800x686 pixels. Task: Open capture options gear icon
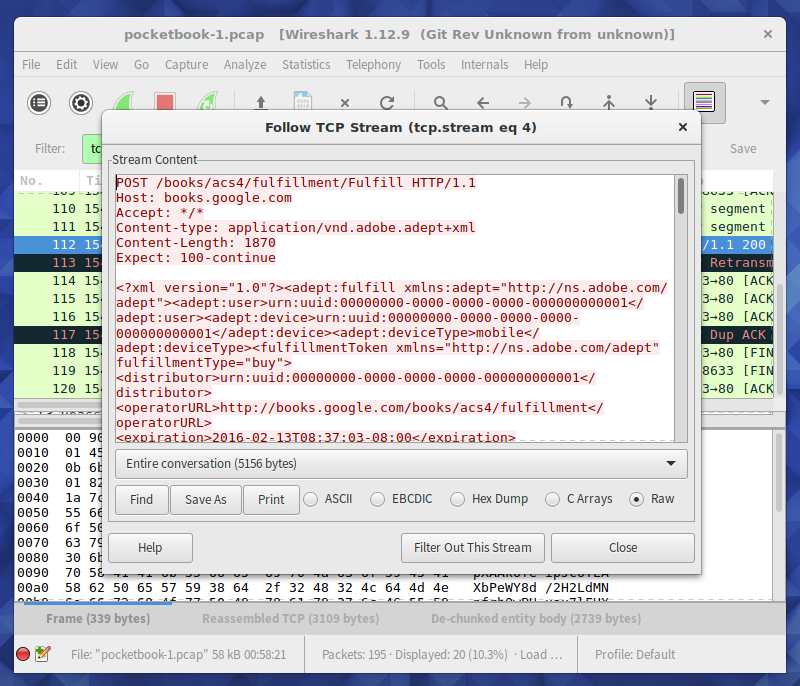tap(81, 103)
